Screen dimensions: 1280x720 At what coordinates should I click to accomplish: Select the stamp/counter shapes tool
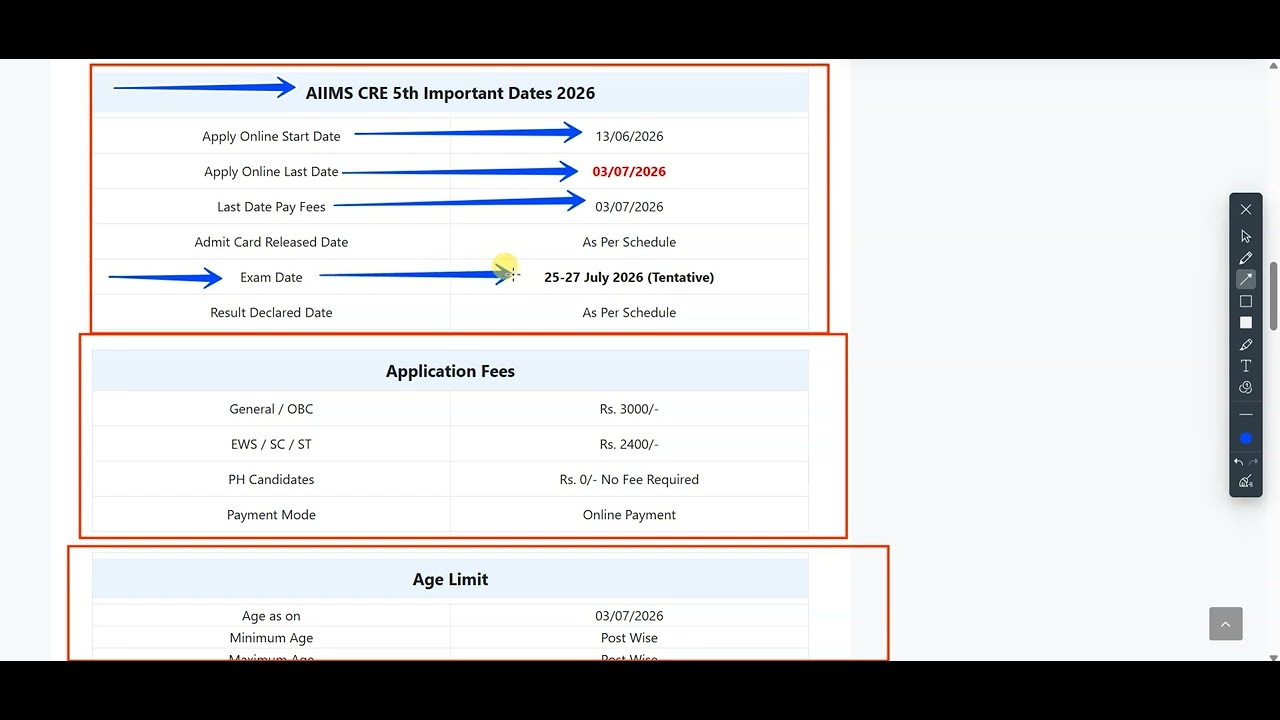click(x=1245, y=387)
